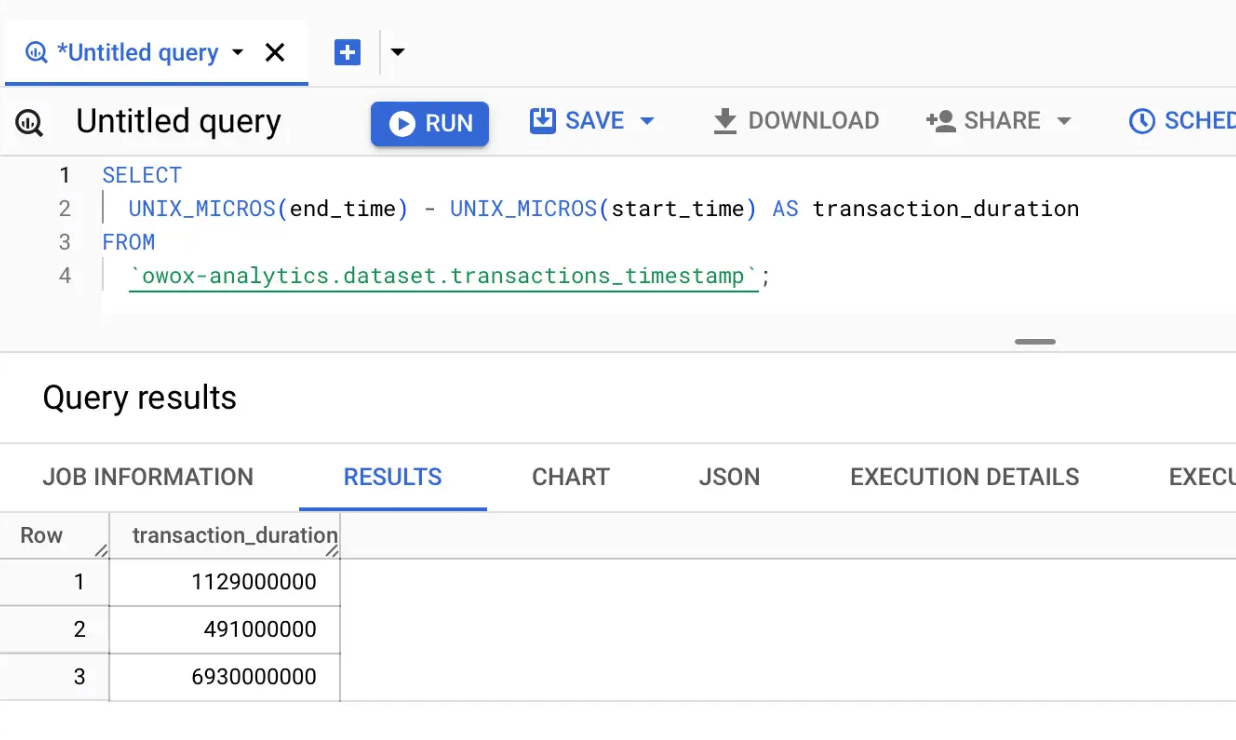Click the query icon in Untitled query tab
1236x740 pixels.
[36, 52]
